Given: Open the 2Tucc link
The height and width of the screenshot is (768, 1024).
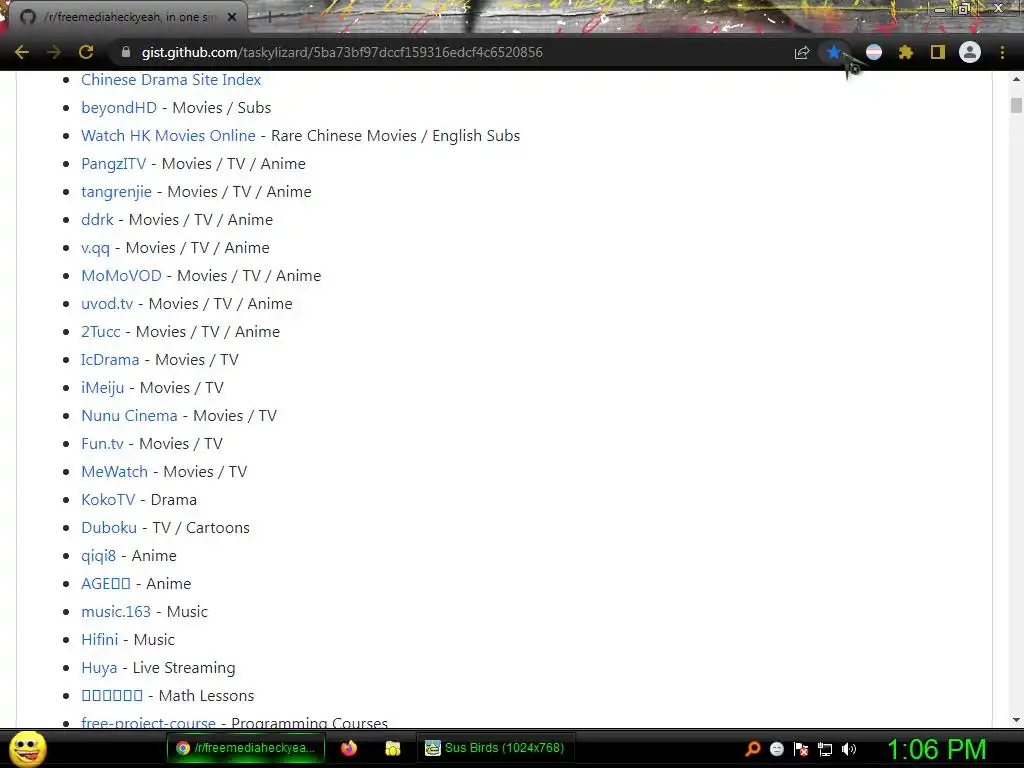Looking at the screenshot, I should click(x=101, y=332).
